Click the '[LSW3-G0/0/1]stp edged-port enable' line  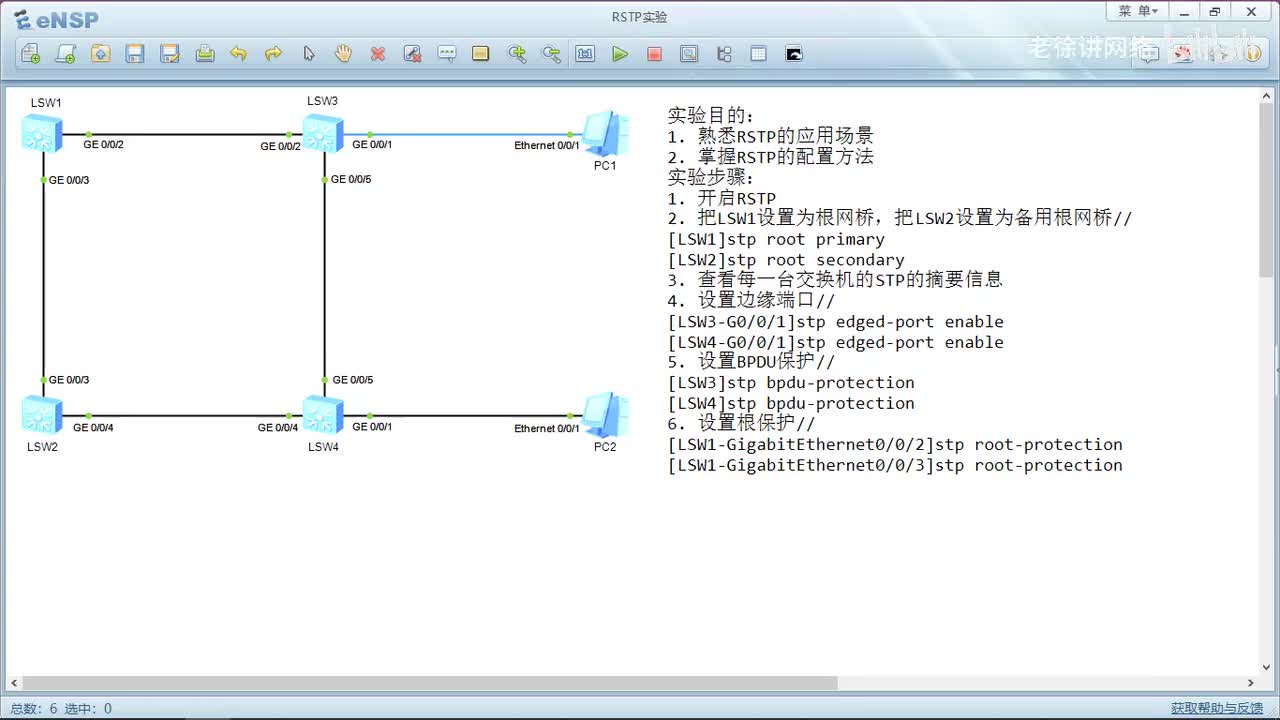click(x=835, y=322)
